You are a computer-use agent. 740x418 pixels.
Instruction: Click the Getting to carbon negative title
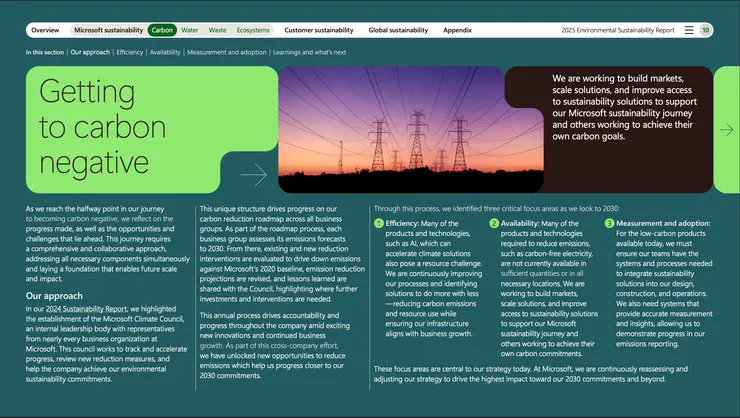pyautogui.click(x=102, y=127)
